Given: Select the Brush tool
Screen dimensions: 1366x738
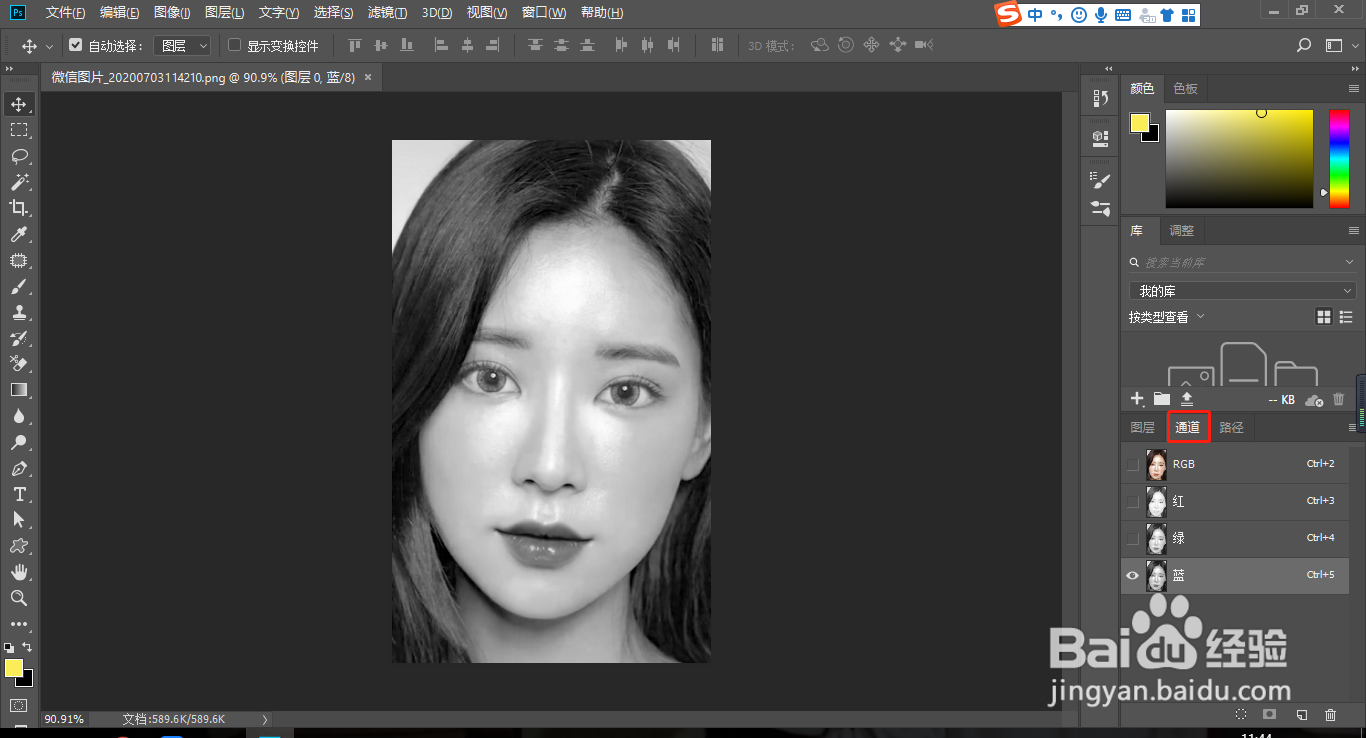Looking at the screenshot, I should click(19, 286).
